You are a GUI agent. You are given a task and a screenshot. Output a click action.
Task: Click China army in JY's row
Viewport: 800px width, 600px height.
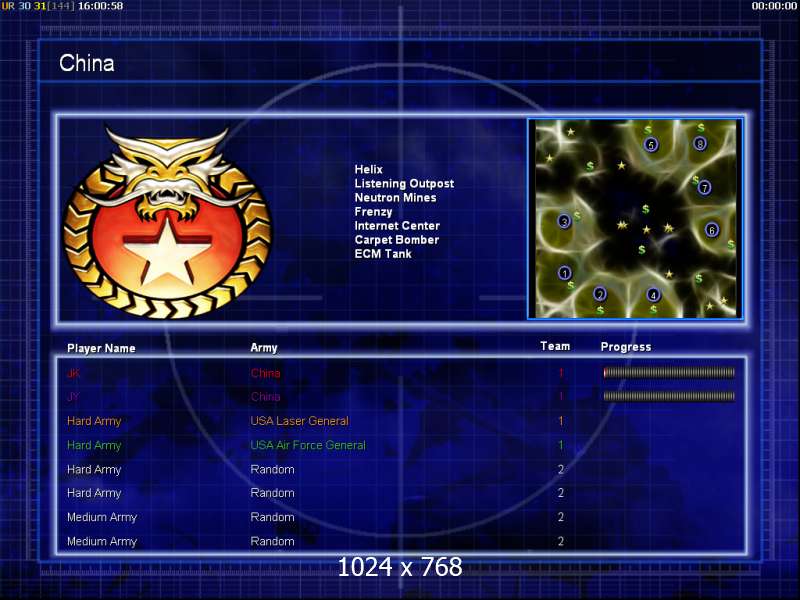click(x=265, y=396)
